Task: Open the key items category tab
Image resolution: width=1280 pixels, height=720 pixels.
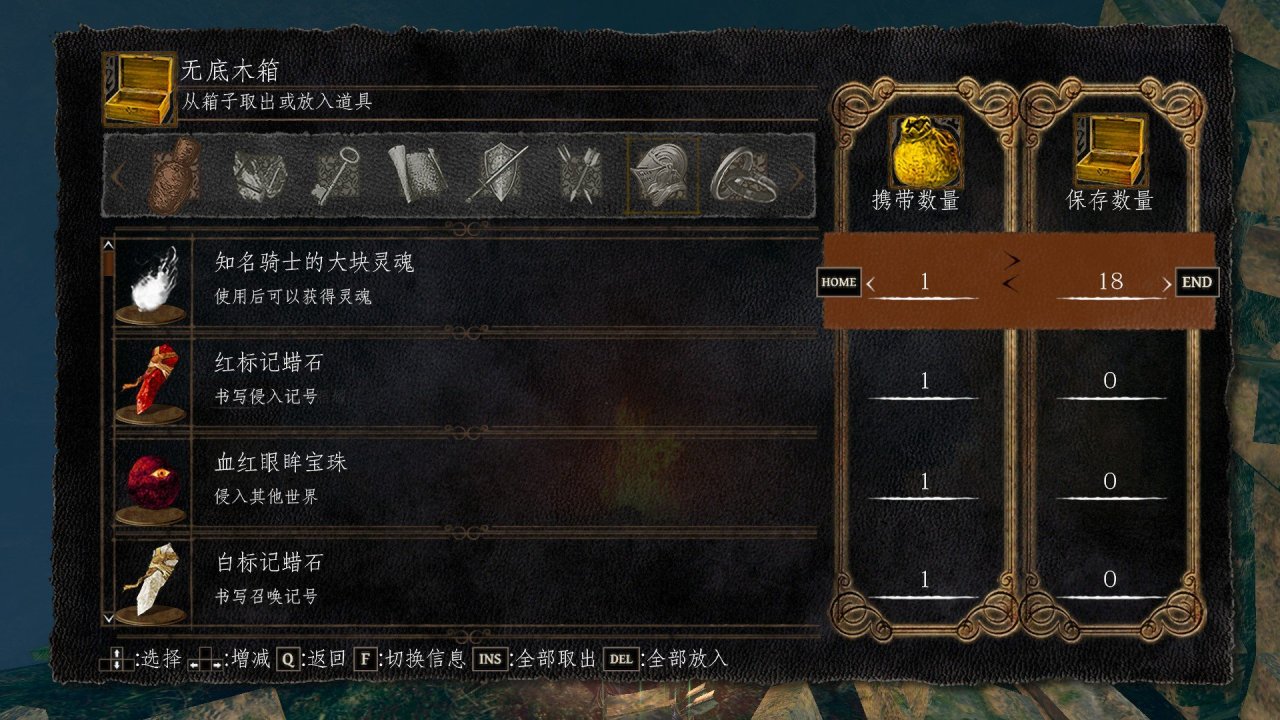Action: coord(336,176)
